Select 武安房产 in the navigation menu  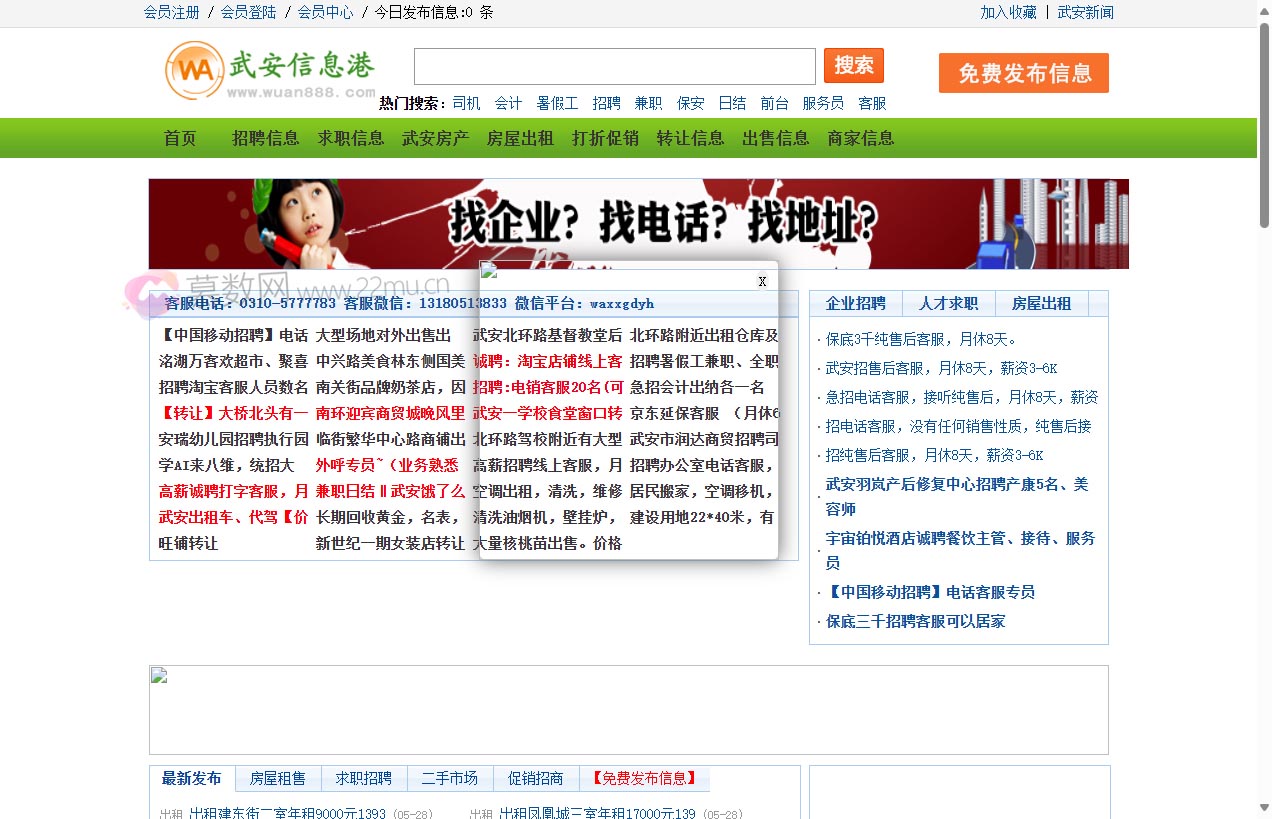(x=434, y=138)
